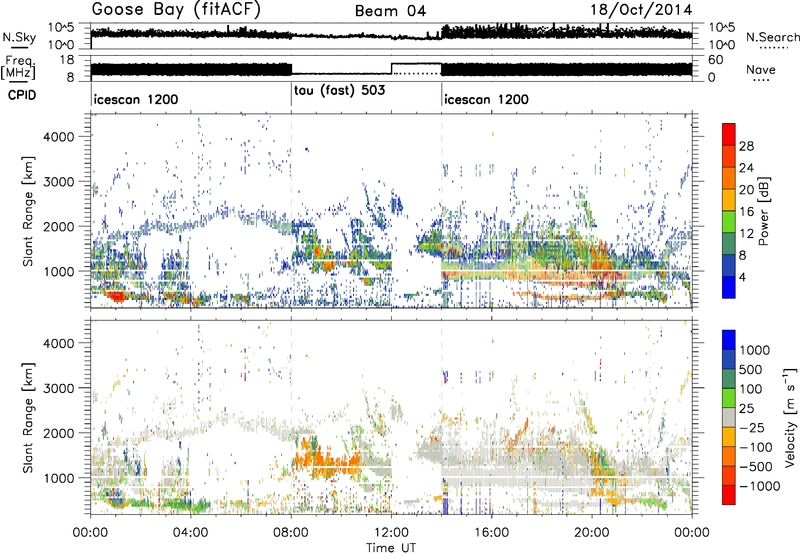This screenshot has height=554, width=800.
Task: Click the "60" Nave axis tick
Action: tap(716, 60)
